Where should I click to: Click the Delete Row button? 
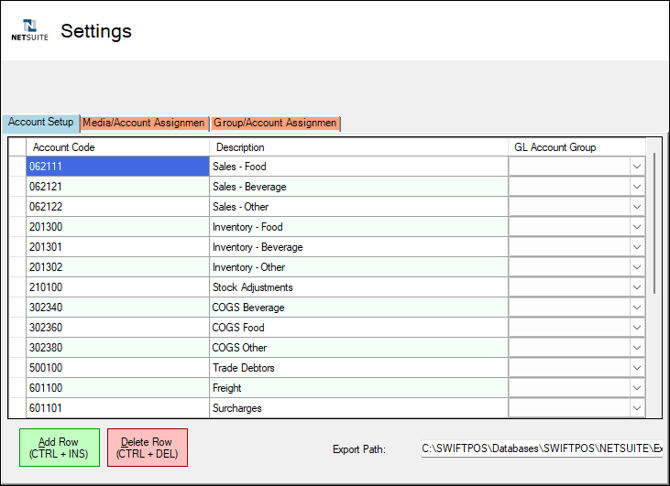point(147,448)
